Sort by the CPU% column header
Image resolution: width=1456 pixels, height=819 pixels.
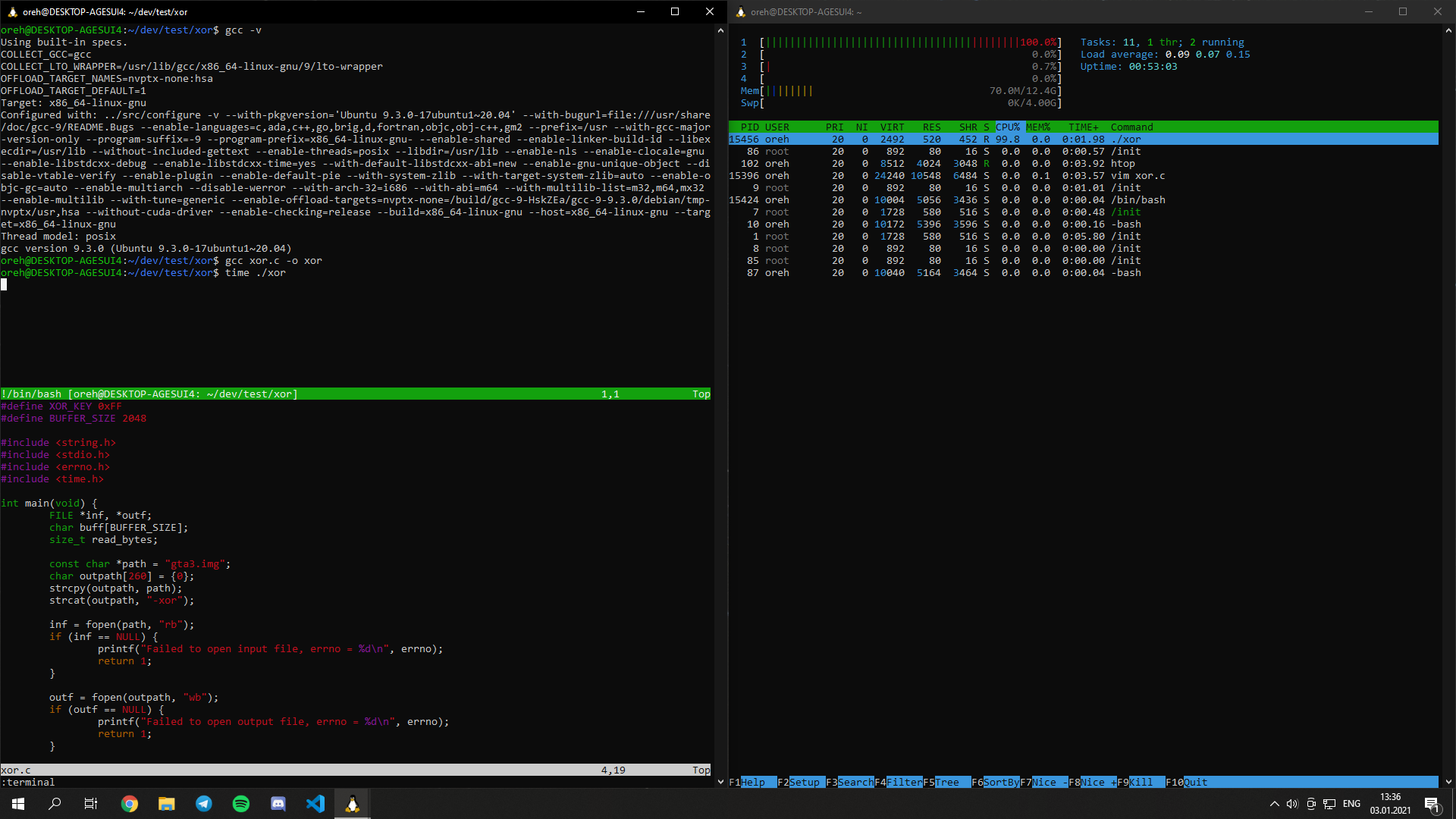coord(1008,127)
